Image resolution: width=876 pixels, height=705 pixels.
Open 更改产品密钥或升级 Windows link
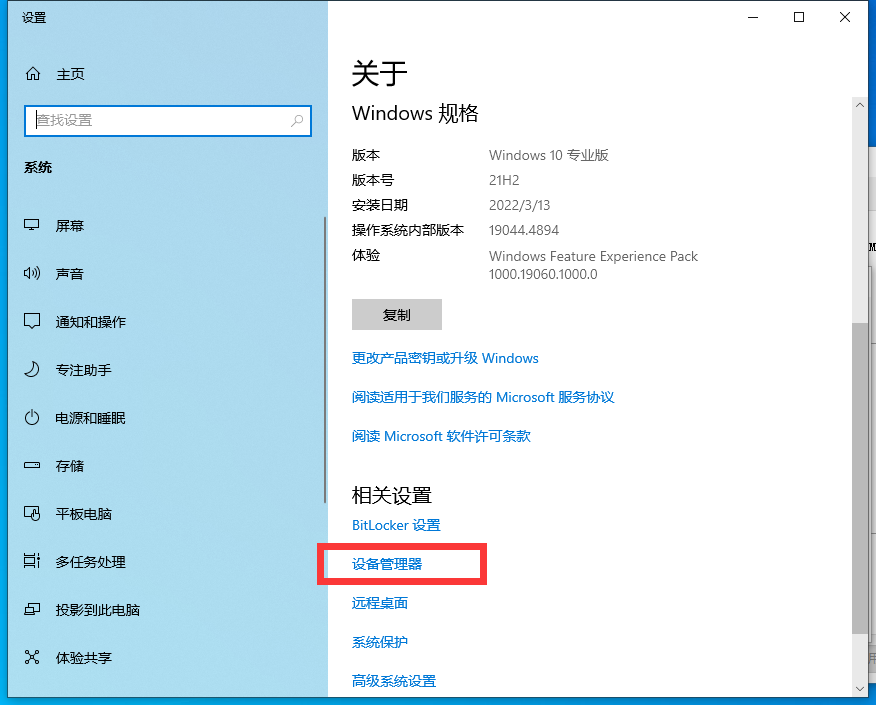click(x=445, y=358)
